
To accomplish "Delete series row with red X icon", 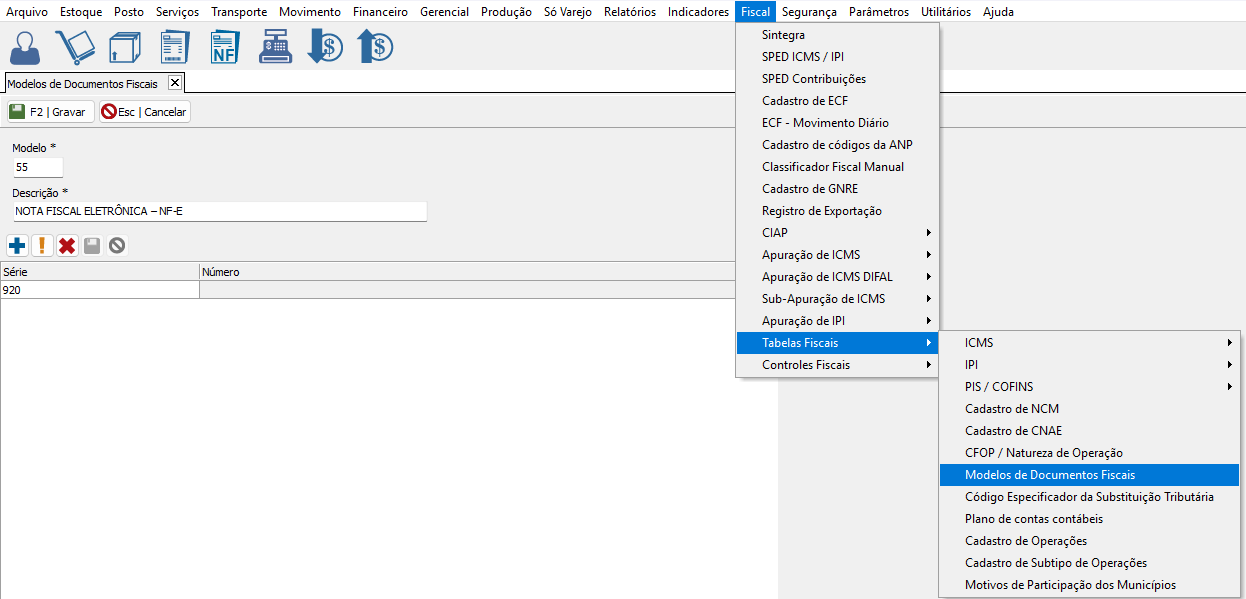I will coord(67,245).
